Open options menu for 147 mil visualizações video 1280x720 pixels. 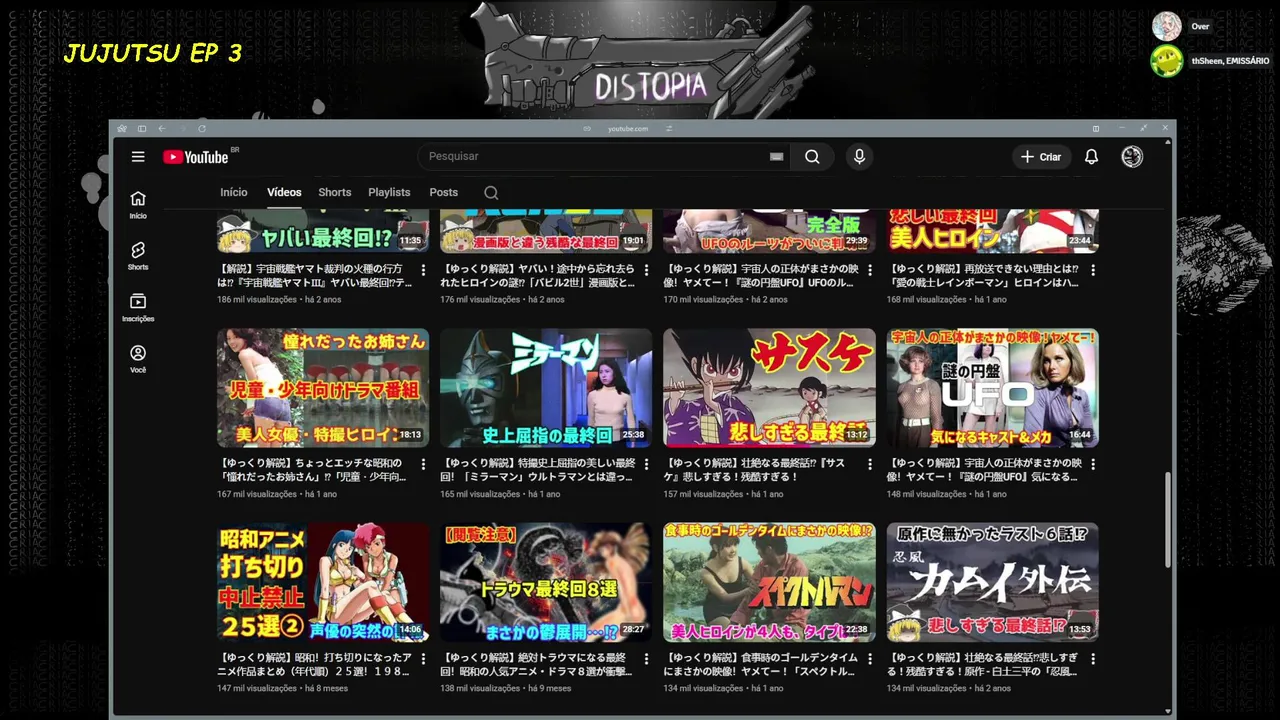point(423,659)
